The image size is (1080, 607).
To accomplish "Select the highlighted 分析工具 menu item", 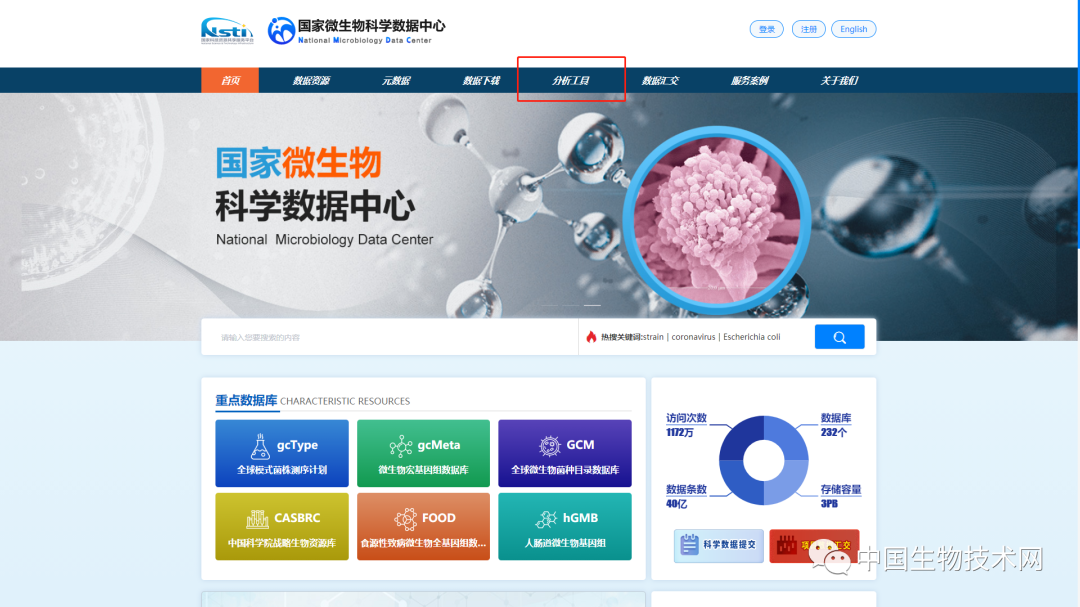I will point(571,79).
